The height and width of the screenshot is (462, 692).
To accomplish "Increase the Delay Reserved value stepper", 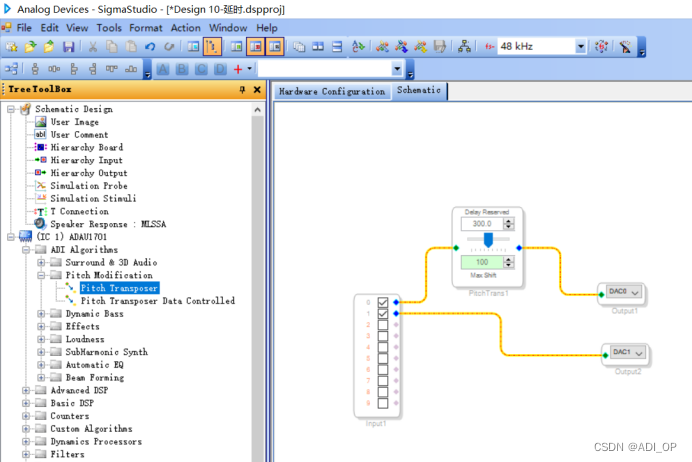I will (508, 221).
